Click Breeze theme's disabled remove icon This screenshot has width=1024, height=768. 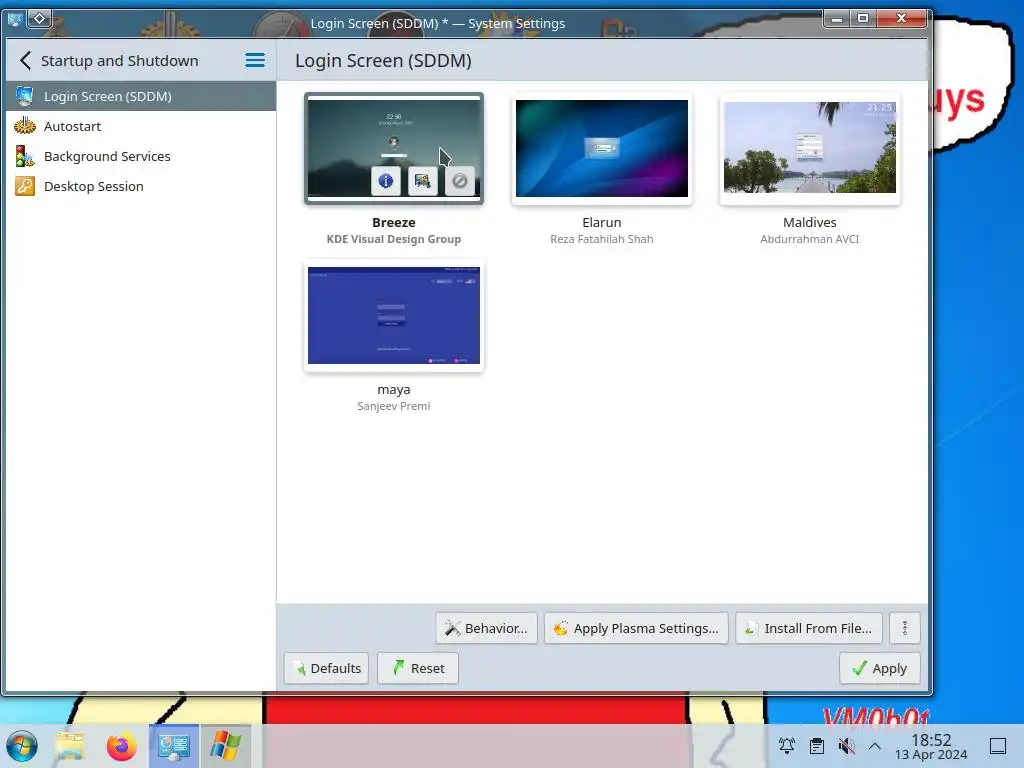[x=460, y=180]
